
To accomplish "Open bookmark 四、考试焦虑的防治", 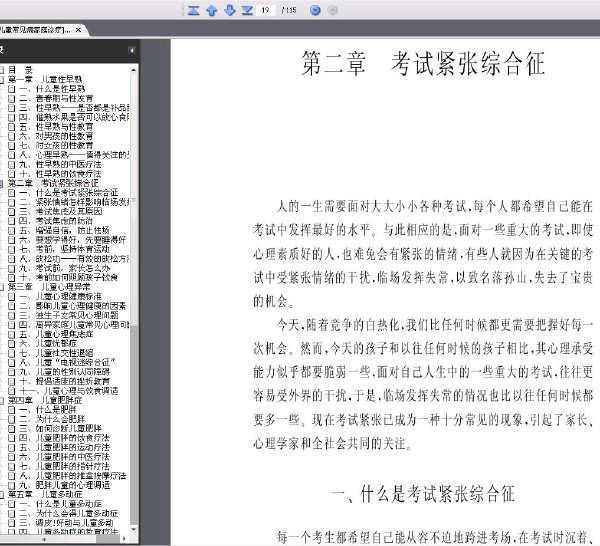I will (56, 221).
